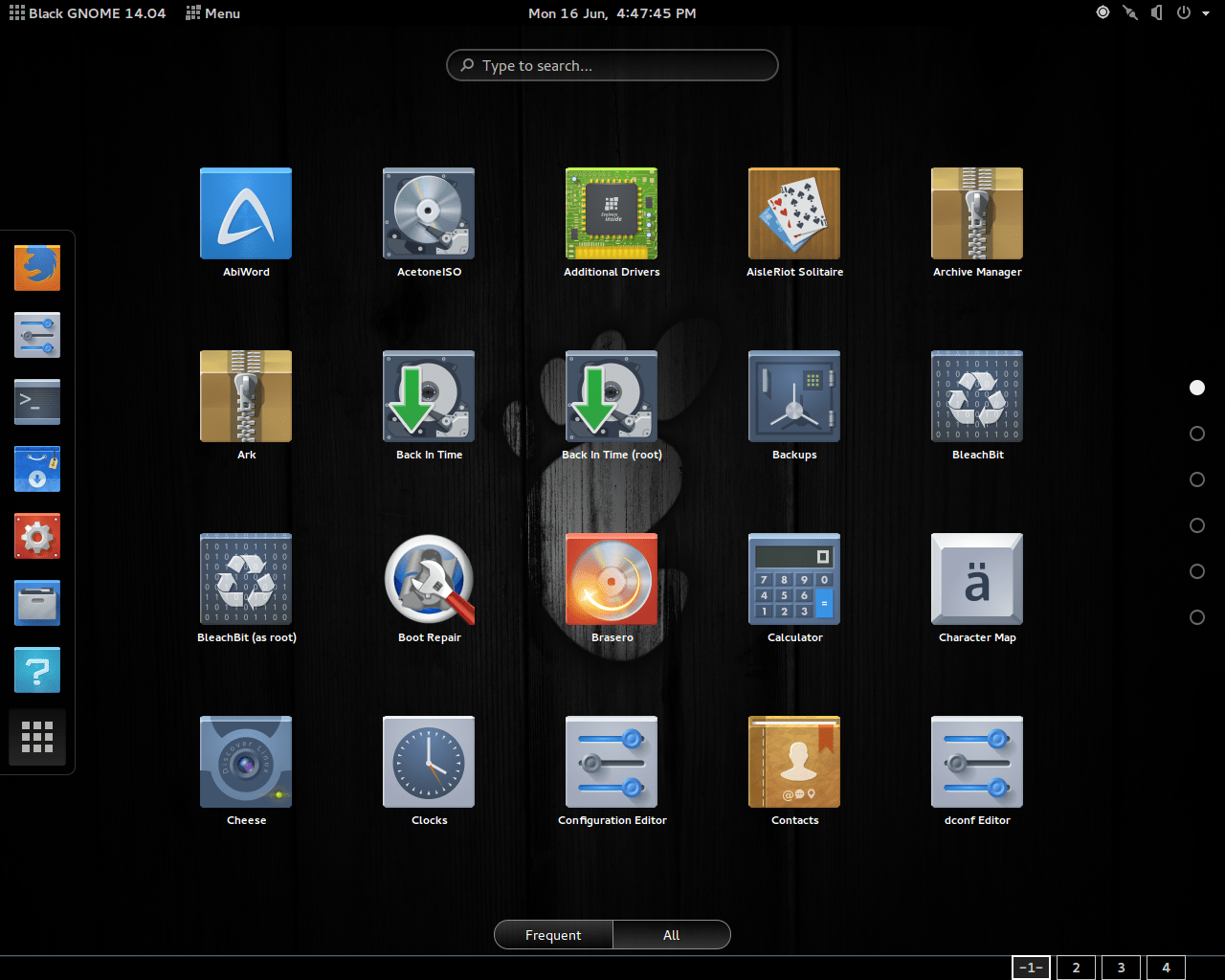Toggle Show Applications grid button in dock
Image resolution: width=1225 pixels, height=980 pixels.
[x=37, y=737]
